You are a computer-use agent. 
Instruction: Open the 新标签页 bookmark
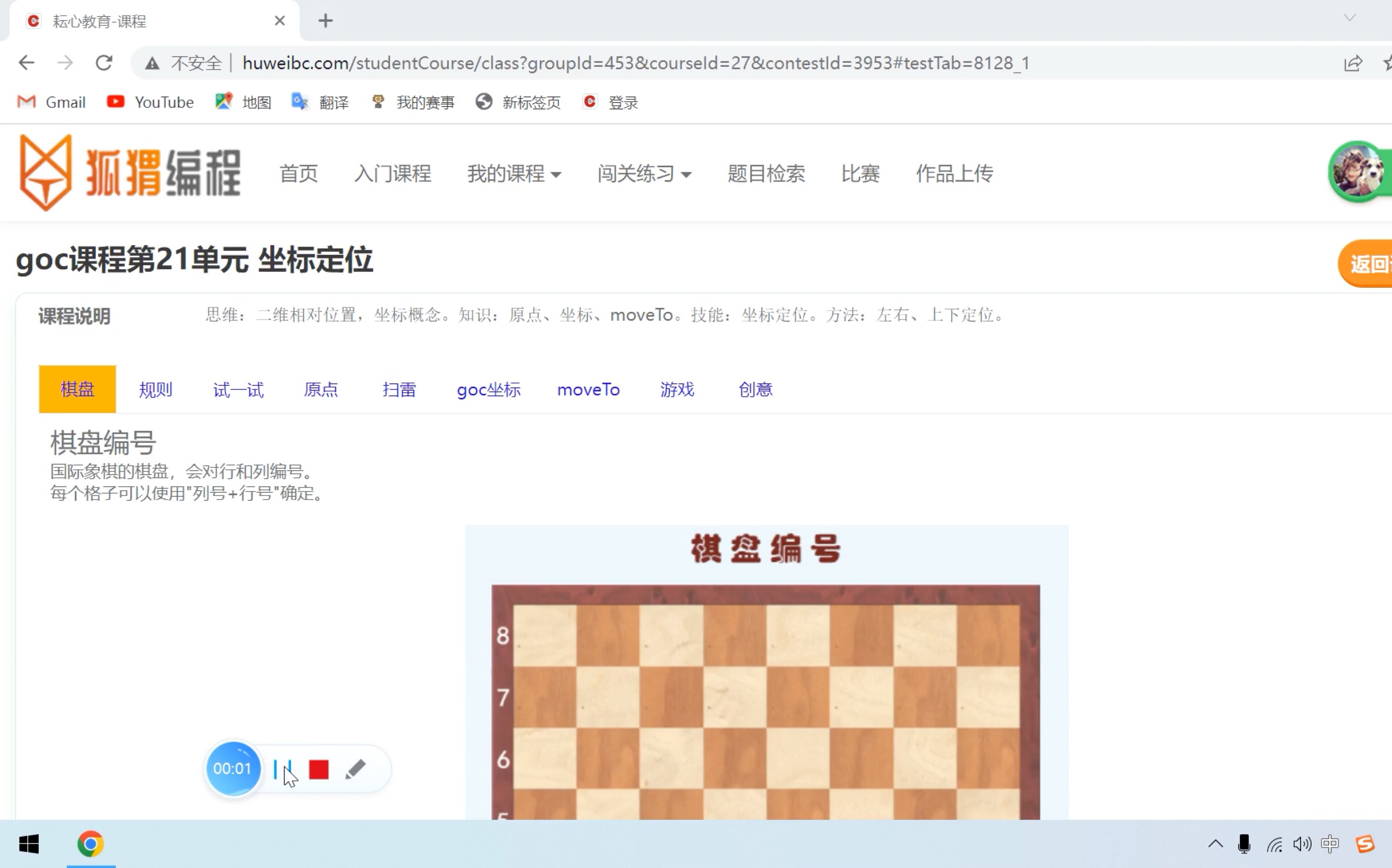(x=518, y=102)
